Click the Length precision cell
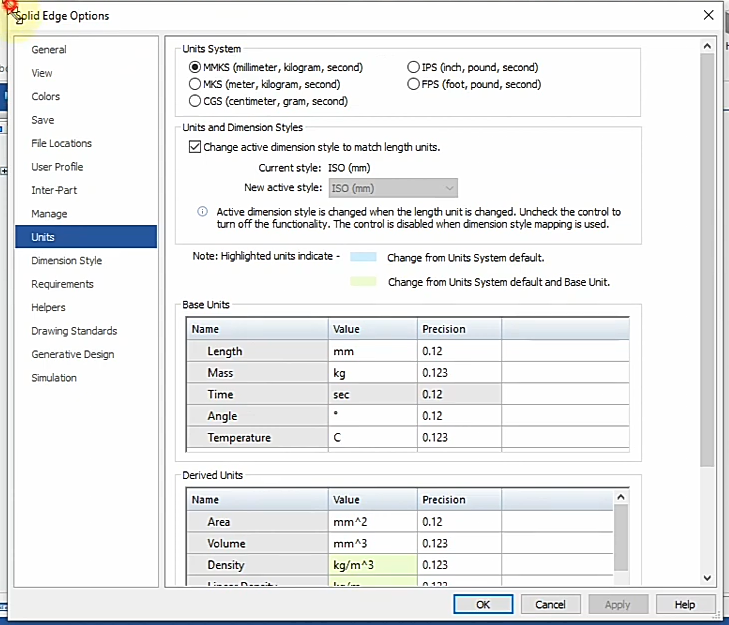 pyautogui.click(x=459, y=351)
